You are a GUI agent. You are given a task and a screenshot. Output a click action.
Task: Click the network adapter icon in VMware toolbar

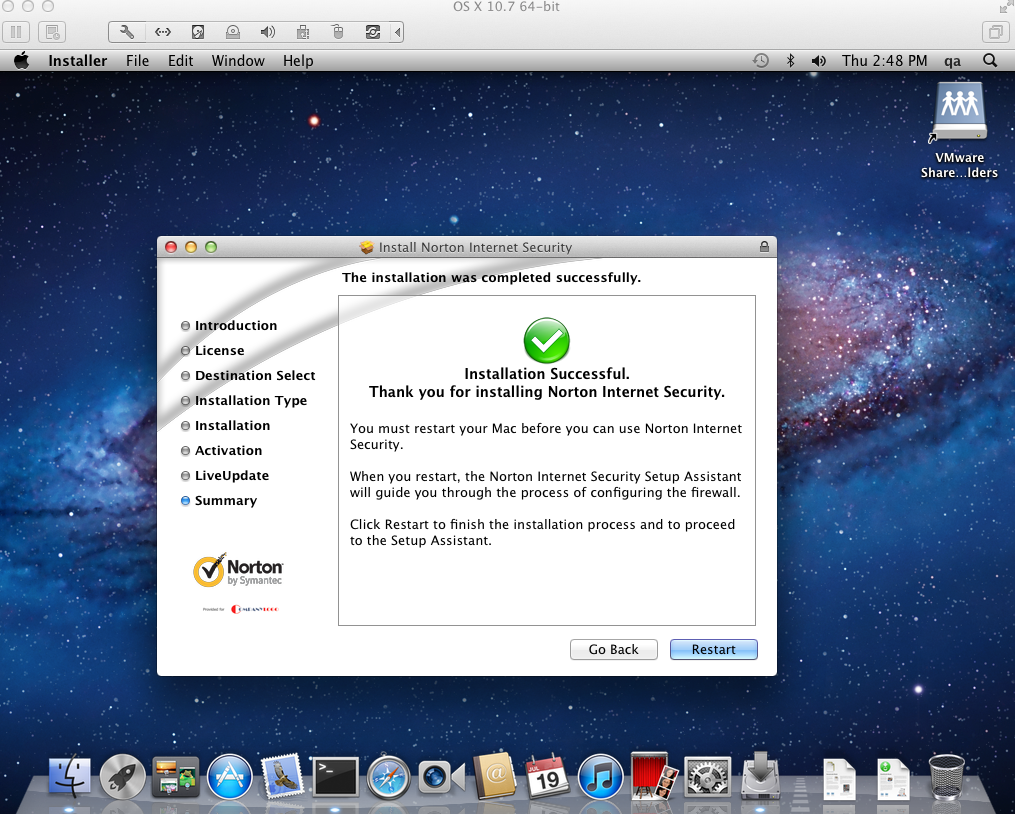tap(163, 32)
